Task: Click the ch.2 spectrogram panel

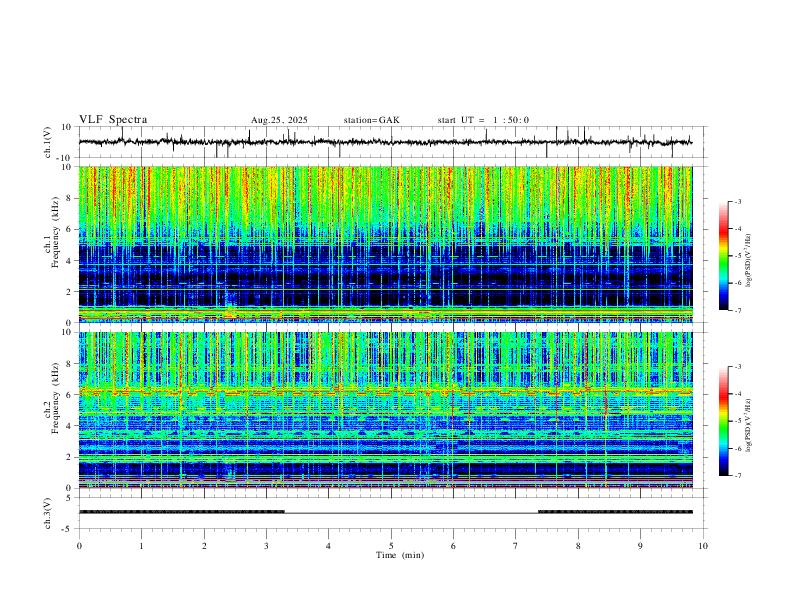Action: click(x=386, y=410)
